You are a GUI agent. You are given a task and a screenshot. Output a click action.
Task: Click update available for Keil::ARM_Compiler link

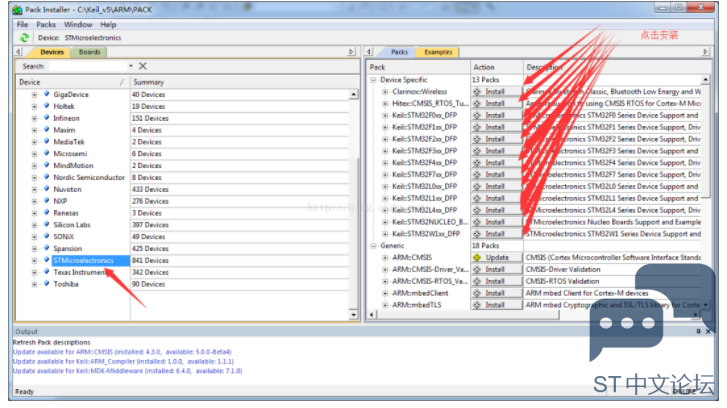coord(123,361)
